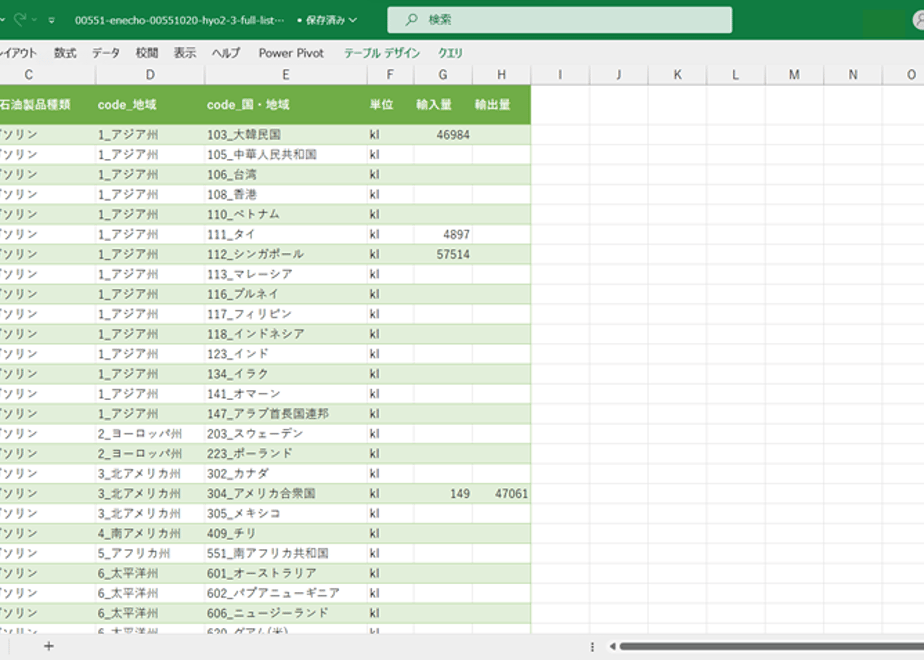Select column K header
The height and width of the screenshot is (660, 924).
pyautogui.click(x=677, y=75)
